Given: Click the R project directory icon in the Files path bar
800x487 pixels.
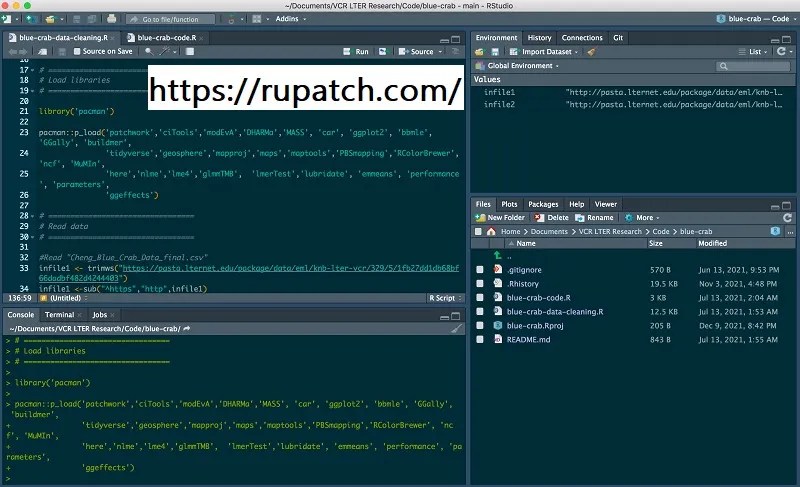Looking at the screenshot, I should 776,232.
